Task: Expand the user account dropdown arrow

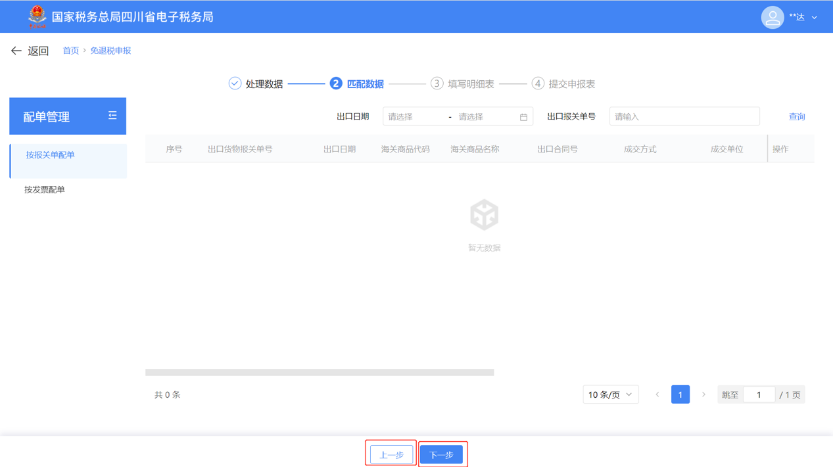Action: [x=814, y=18]
